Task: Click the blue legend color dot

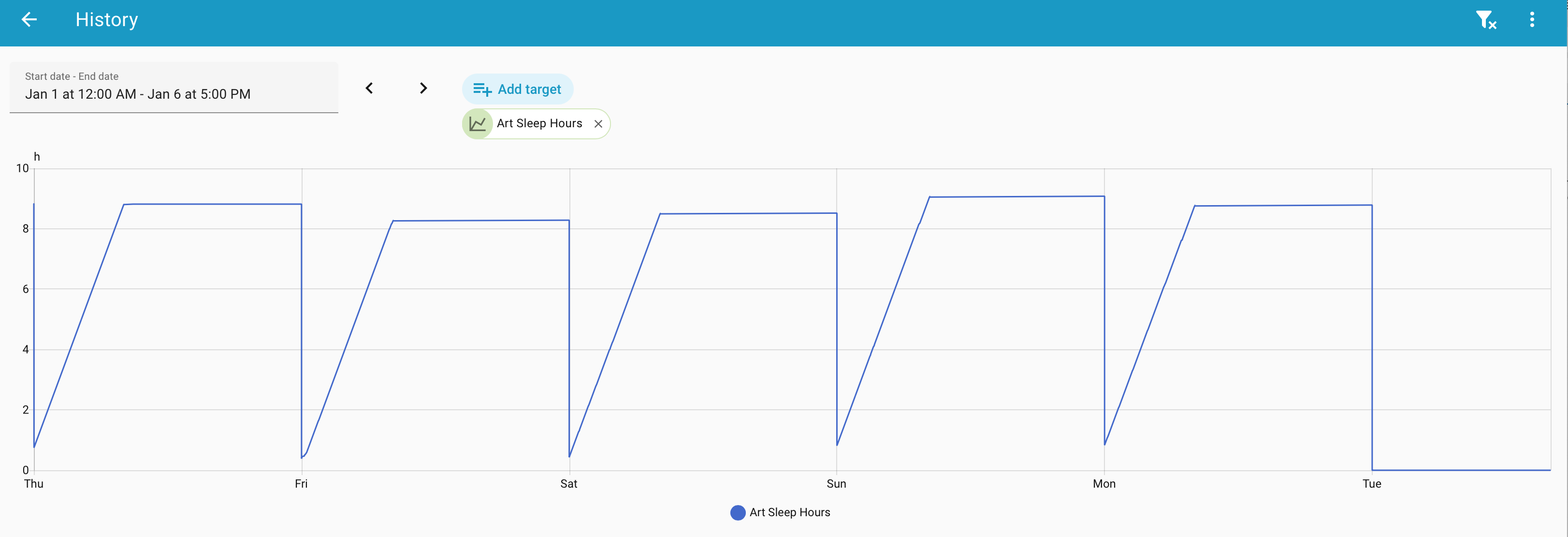Action: [x=738, y=513]
